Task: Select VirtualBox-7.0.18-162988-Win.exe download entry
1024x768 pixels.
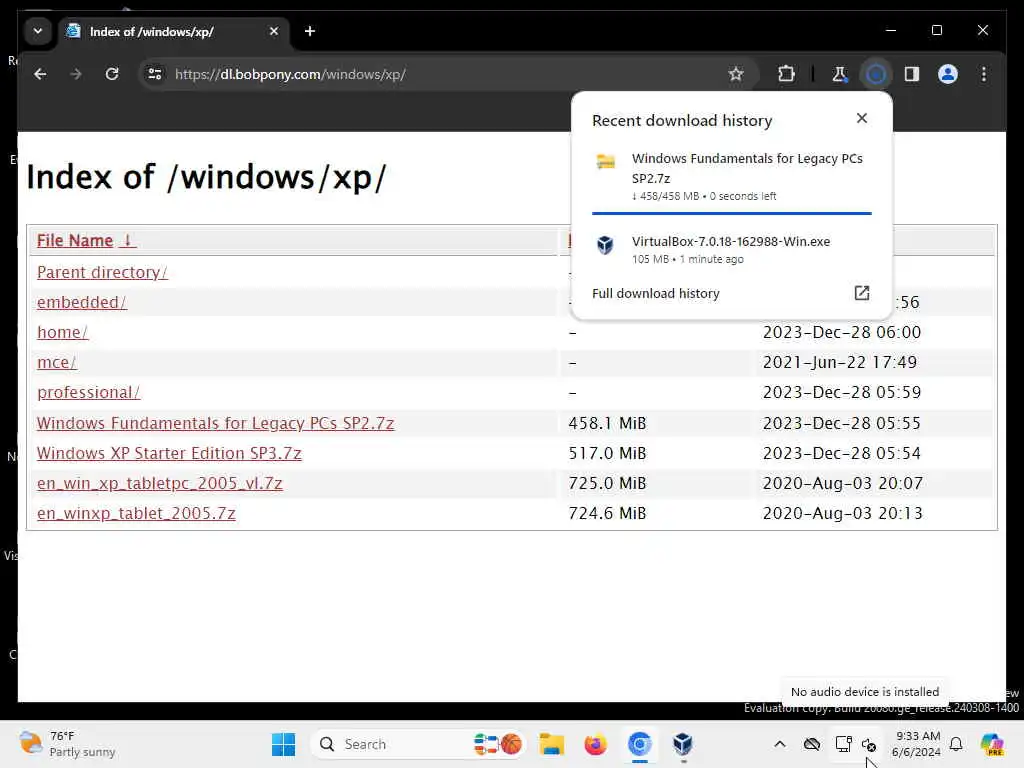Action: (x=731, y=249)
